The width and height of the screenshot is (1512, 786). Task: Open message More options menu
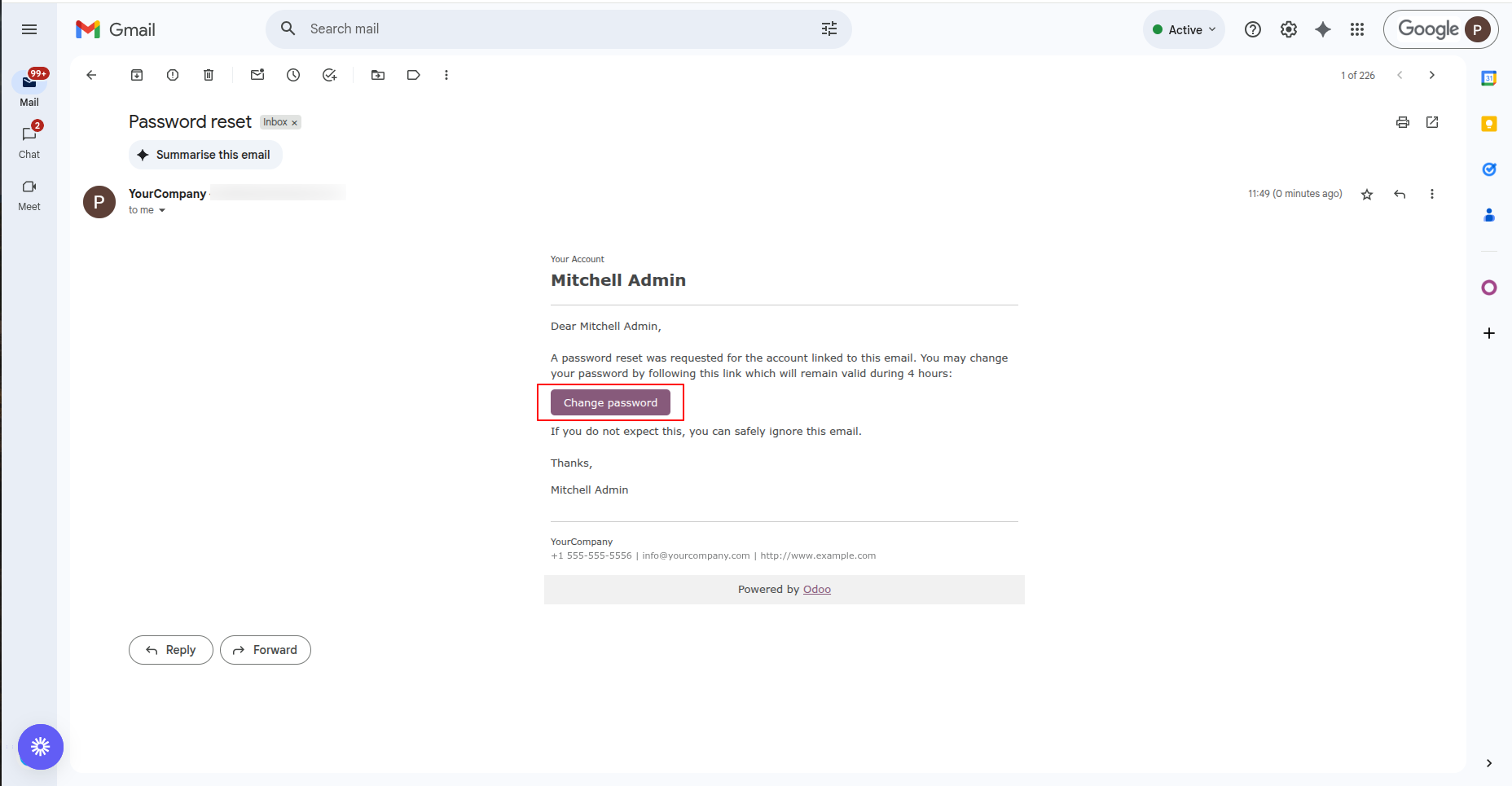(x=1432, y=194)
